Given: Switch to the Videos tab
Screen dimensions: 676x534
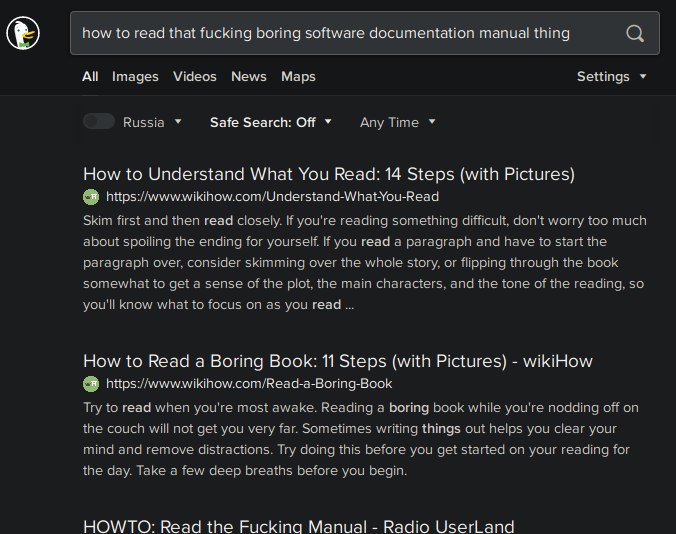Looking at the screenshot, I should [194, 76].
